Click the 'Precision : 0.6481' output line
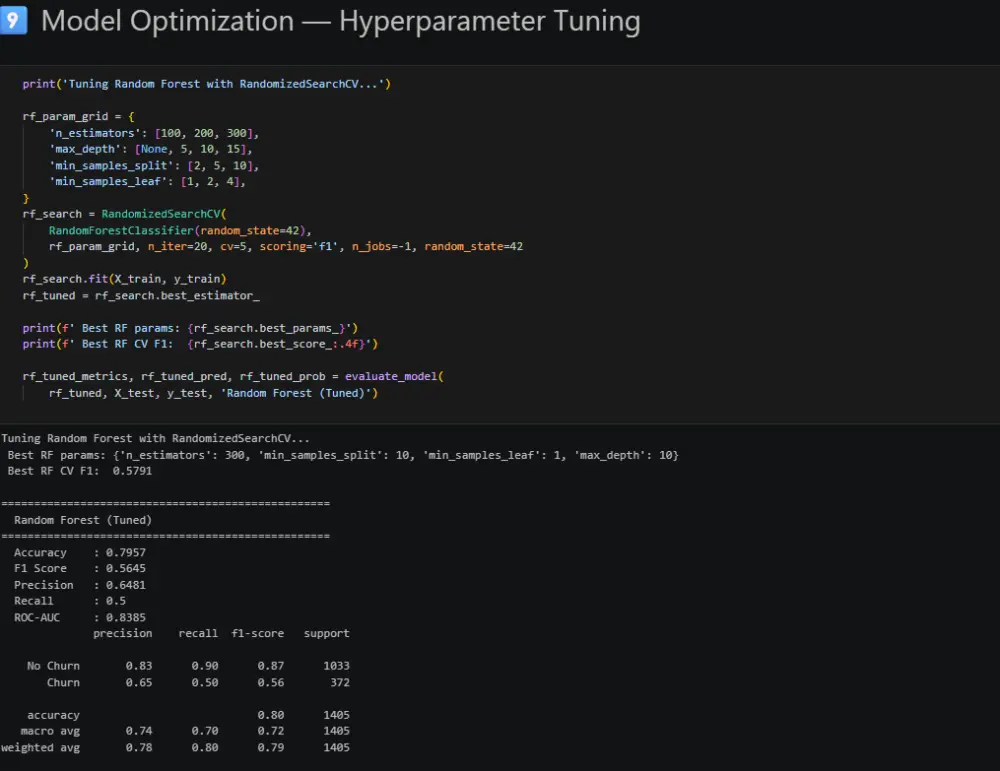The width and height of the screenshot is (1000, 771). tap(80, 585)
